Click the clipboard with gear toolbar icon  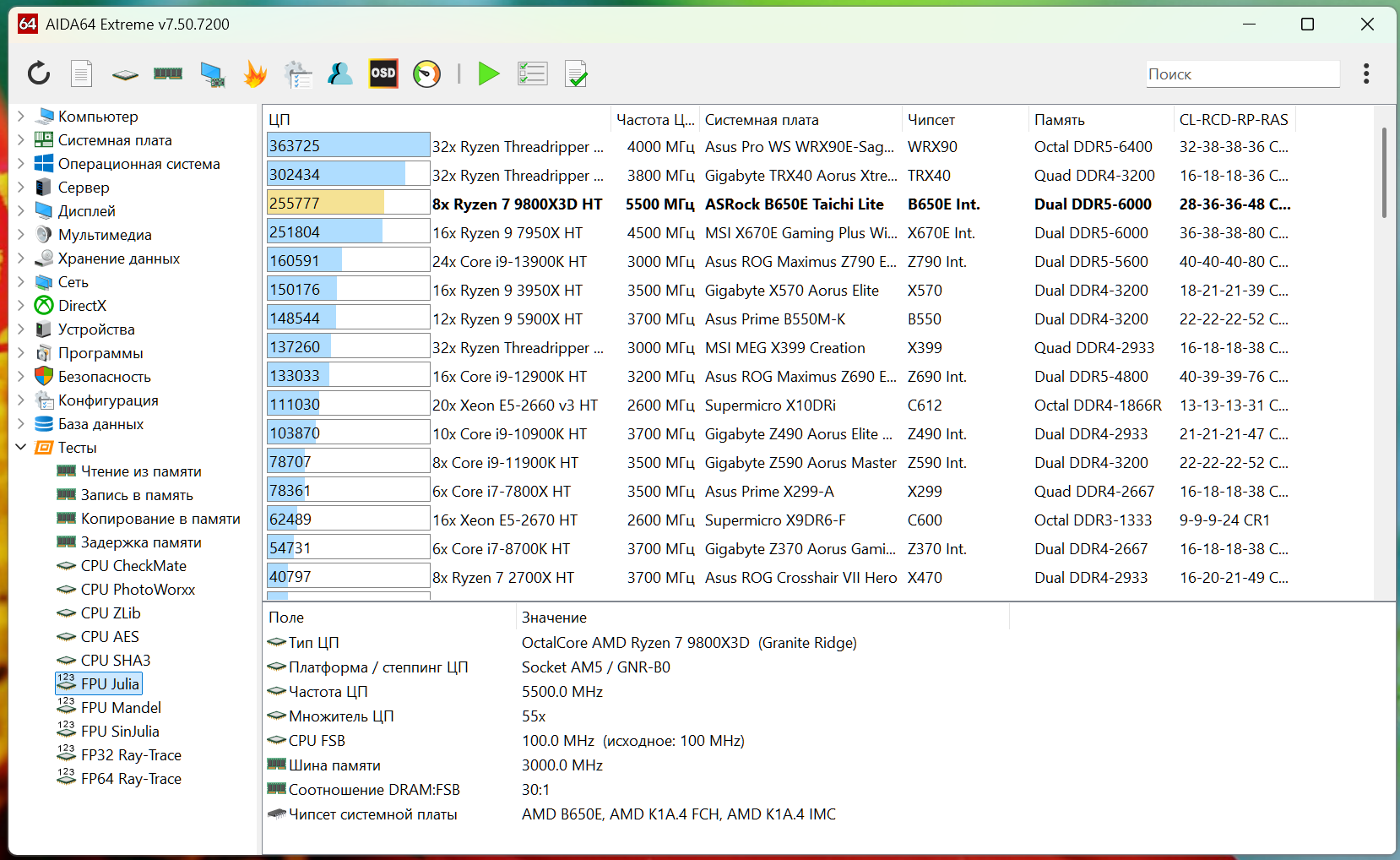click(297, 74)
